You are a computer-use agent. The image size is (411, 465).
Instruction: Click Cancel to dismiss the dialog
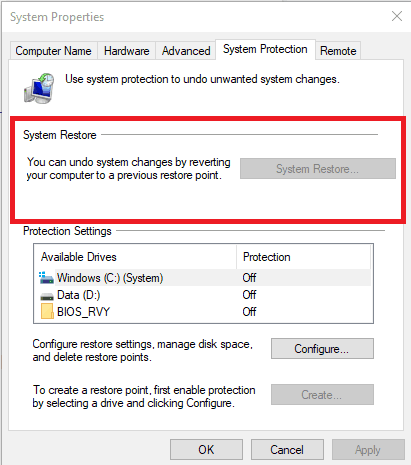click(287, 450)
